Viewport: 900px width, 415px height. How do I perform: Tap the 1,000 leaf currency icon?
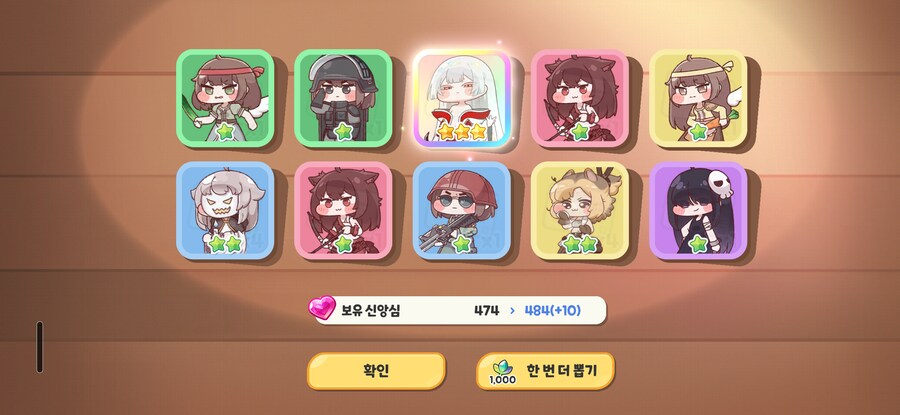(x=502, y=372)
